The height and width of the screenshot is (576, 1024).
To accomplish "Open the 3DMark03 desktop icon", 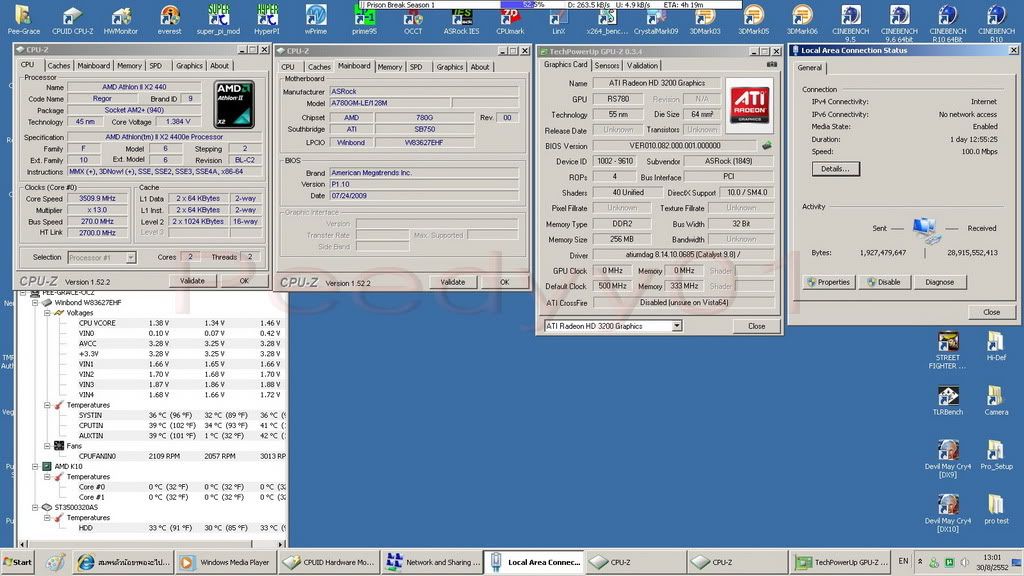I will 705,20.
